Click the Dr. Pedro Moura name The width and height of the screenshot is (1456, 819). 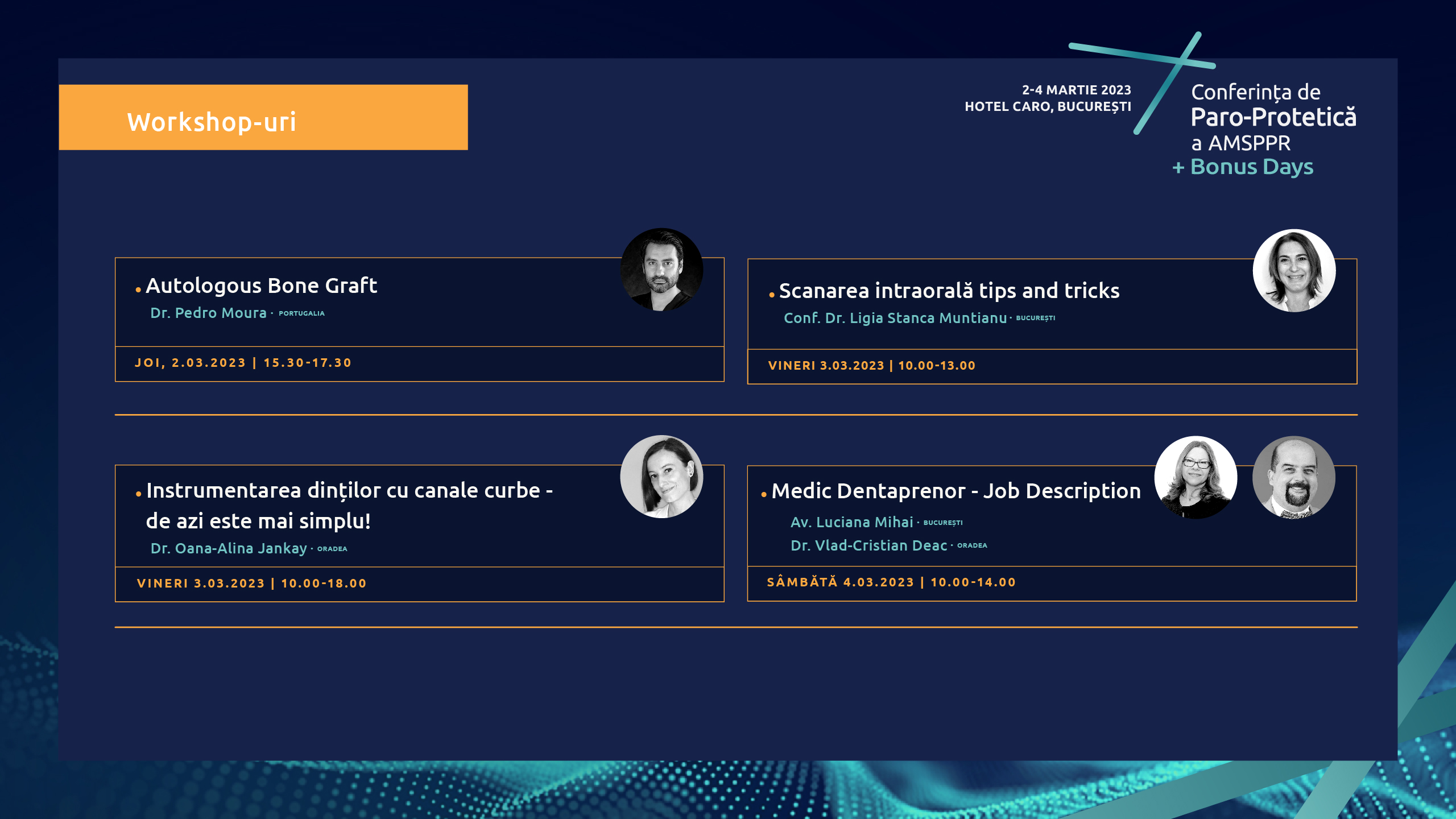(x=208, y=313)
